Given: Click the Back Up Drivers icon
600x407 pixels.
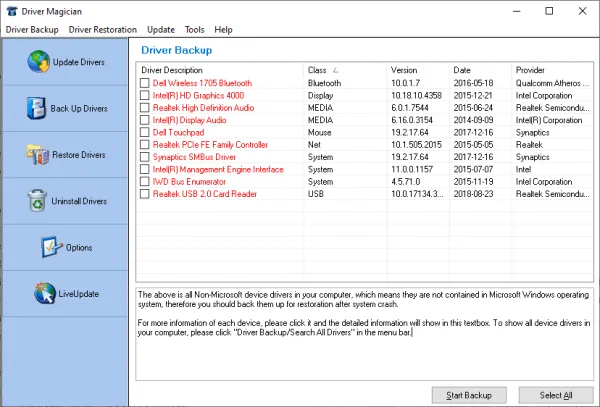Looking at the screenshot, I should [36, 108].
